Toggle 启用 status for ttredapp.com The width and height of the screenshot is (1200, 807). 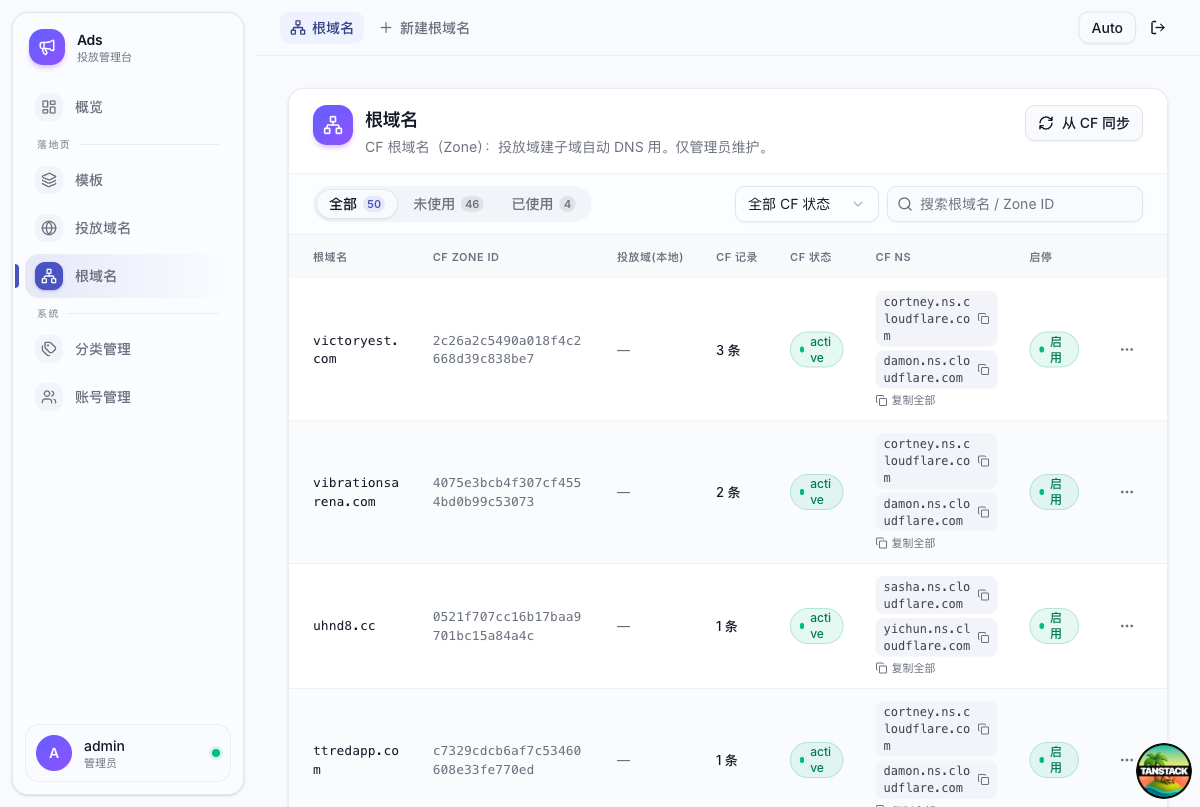(x=1054, y=760)
